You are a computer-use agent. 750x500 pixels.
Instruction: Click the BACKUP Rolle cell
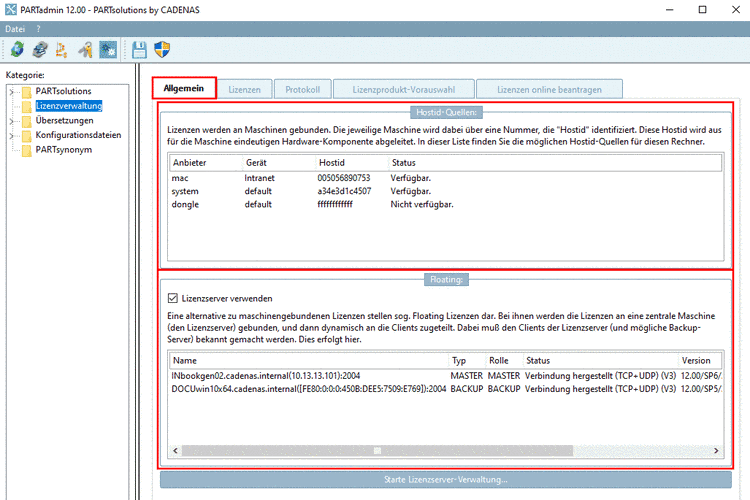[504, 389]
